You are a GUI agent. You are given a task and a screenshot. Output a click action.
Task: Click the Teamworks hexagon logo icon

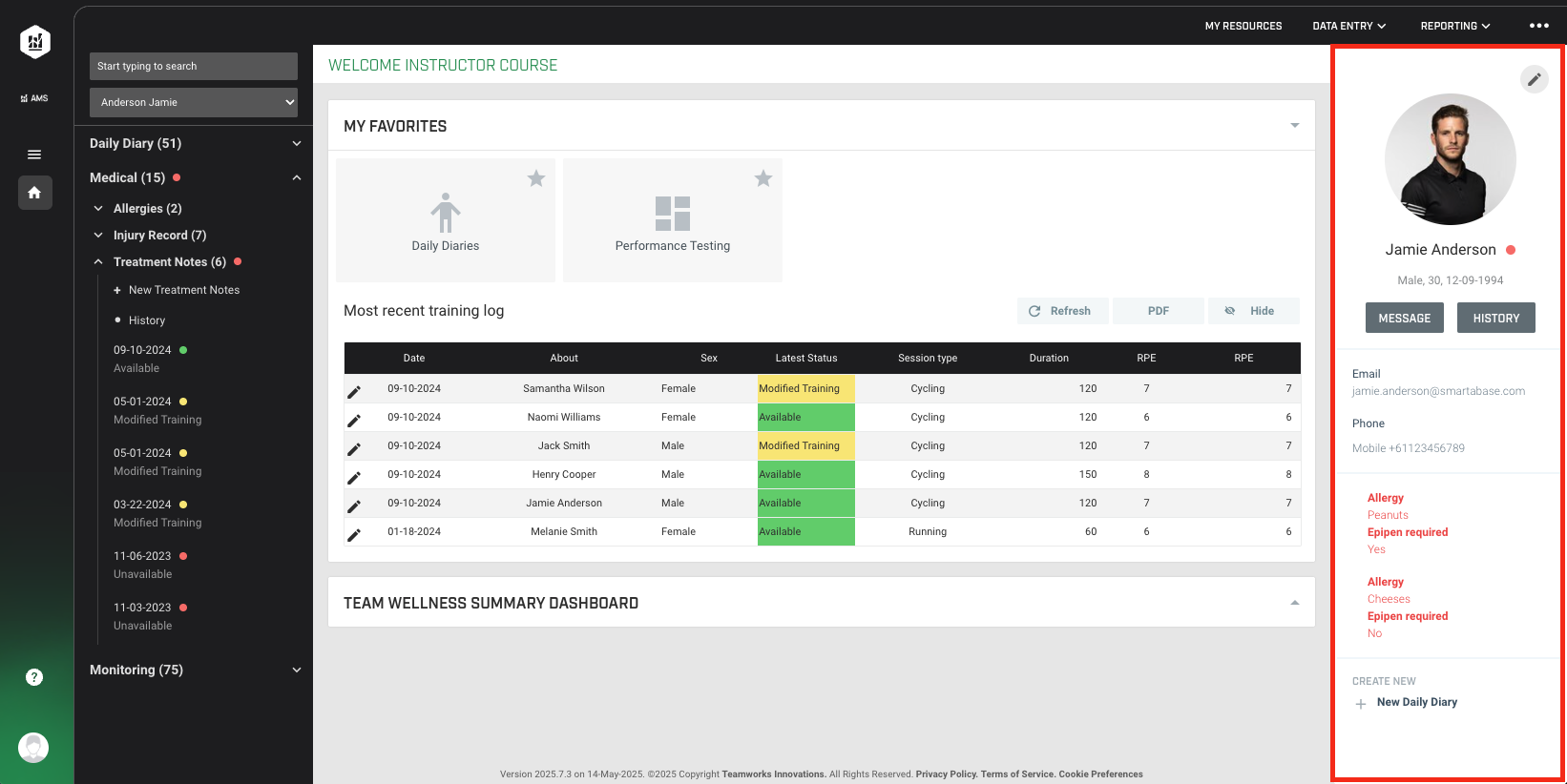tap(35, 42)
